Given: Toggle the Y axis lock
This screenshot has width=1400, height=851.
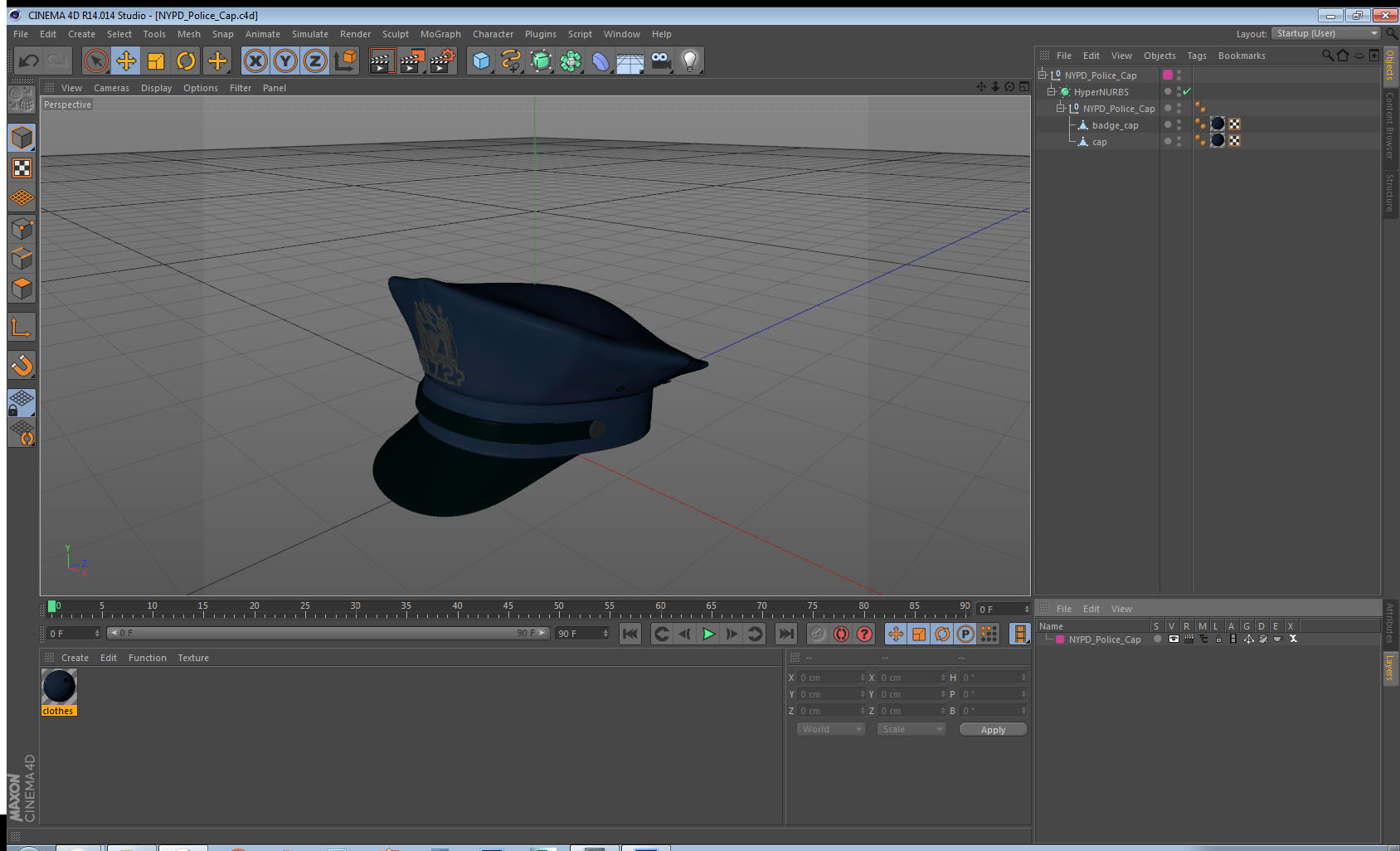Looking at the screenshot, I should coord(285,61).
